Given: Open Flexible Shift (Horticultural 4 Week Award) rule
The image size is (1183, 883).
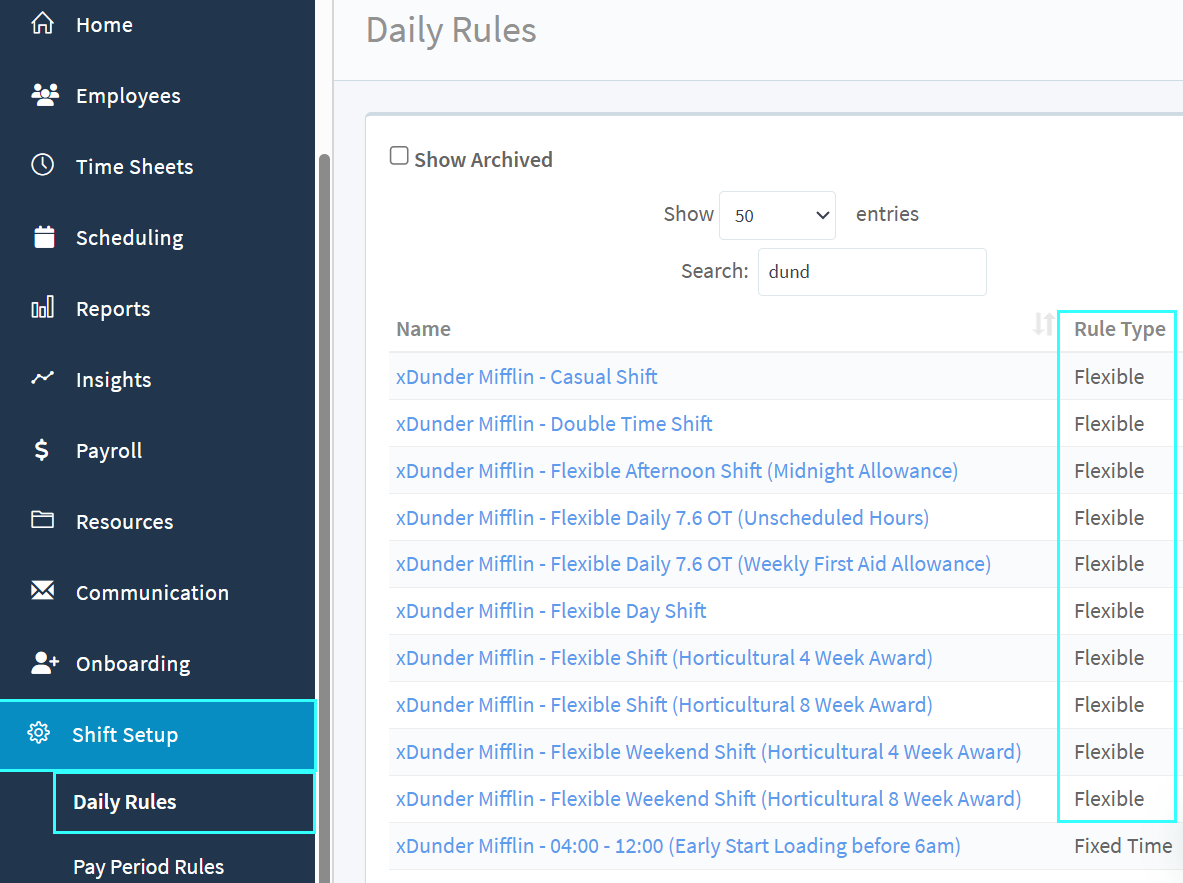Looking at the screenshot, I should (x=664, y=658).
